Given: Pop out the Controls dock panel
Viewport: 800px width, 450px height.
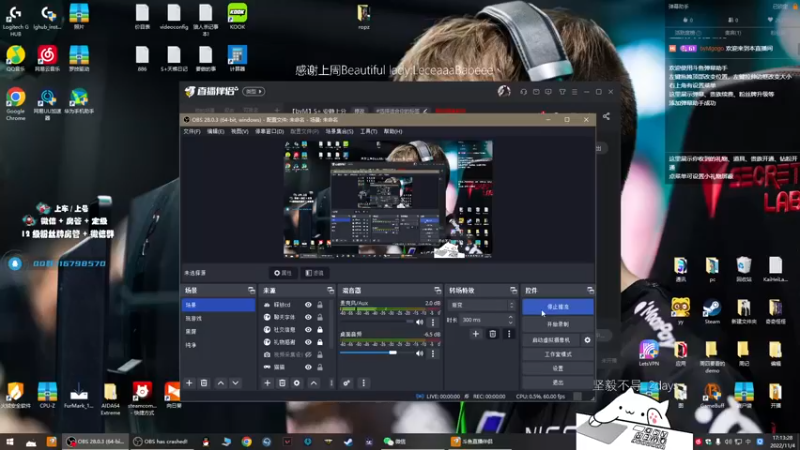Looking at the screenshot, I should (x=590, y=290).
